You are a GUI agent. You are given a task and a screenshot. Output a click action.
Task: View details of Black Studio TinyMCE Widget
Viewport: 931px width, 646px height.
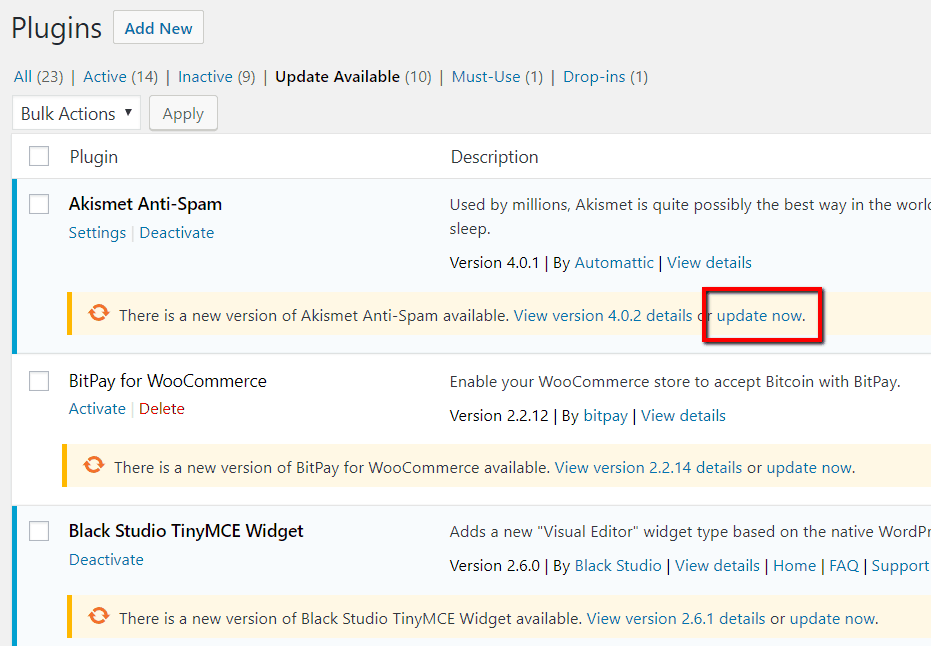tap(717, 565)
